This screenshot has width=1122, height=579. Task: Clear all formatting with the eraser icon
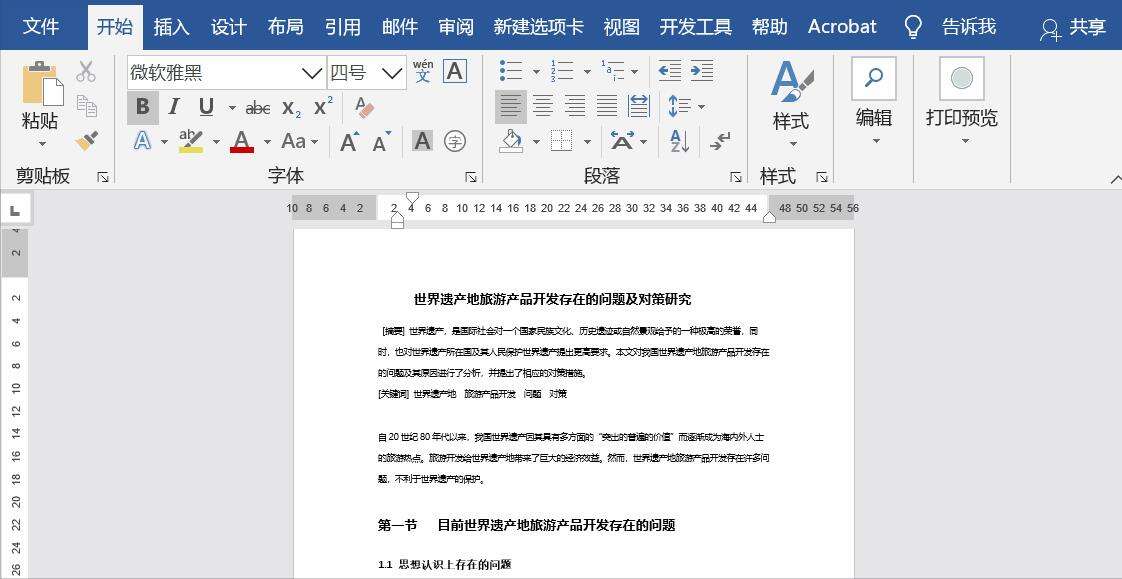[364, 106]
